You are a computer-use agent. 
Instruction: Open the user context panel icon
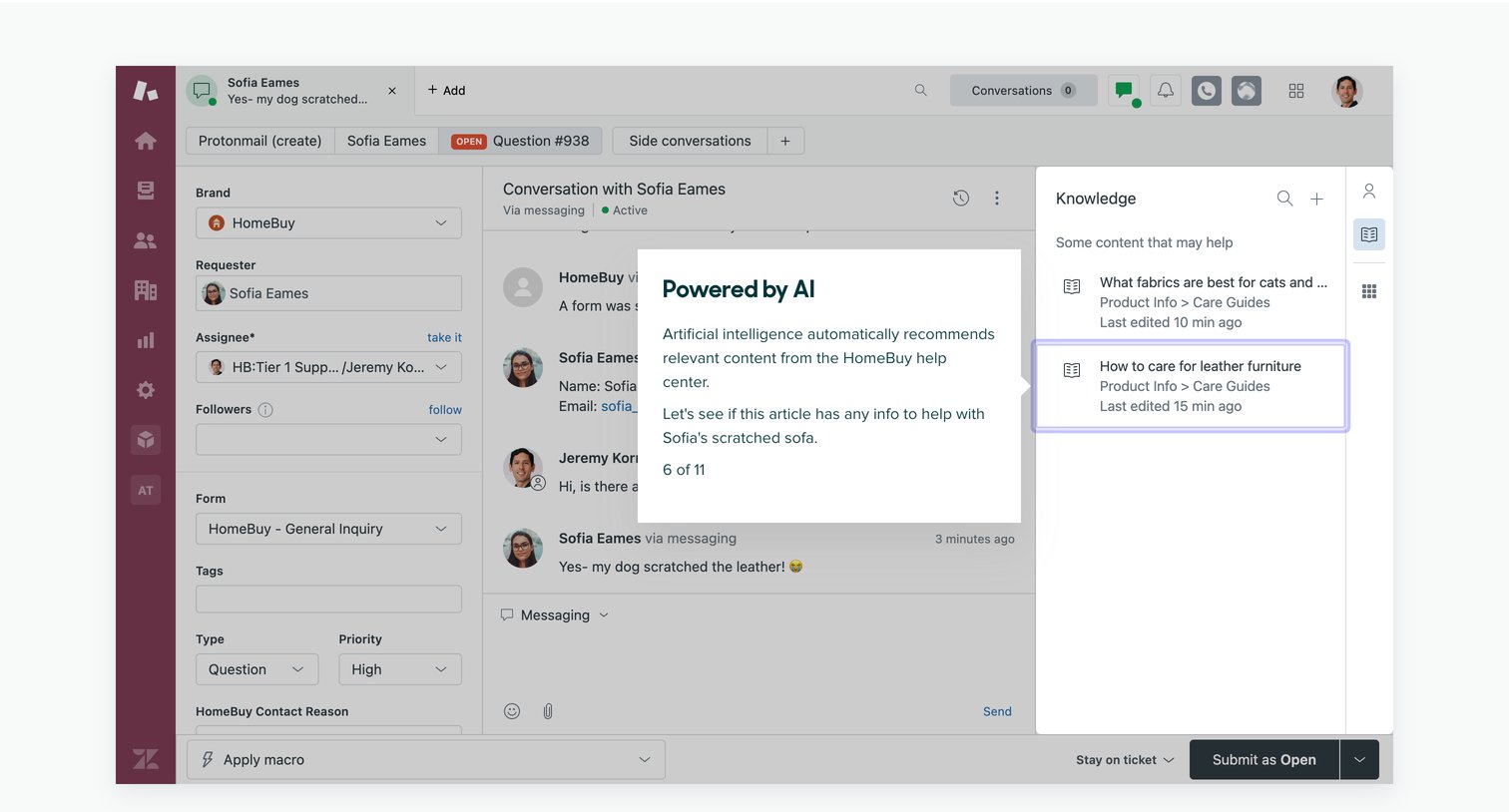(1369, 191)
